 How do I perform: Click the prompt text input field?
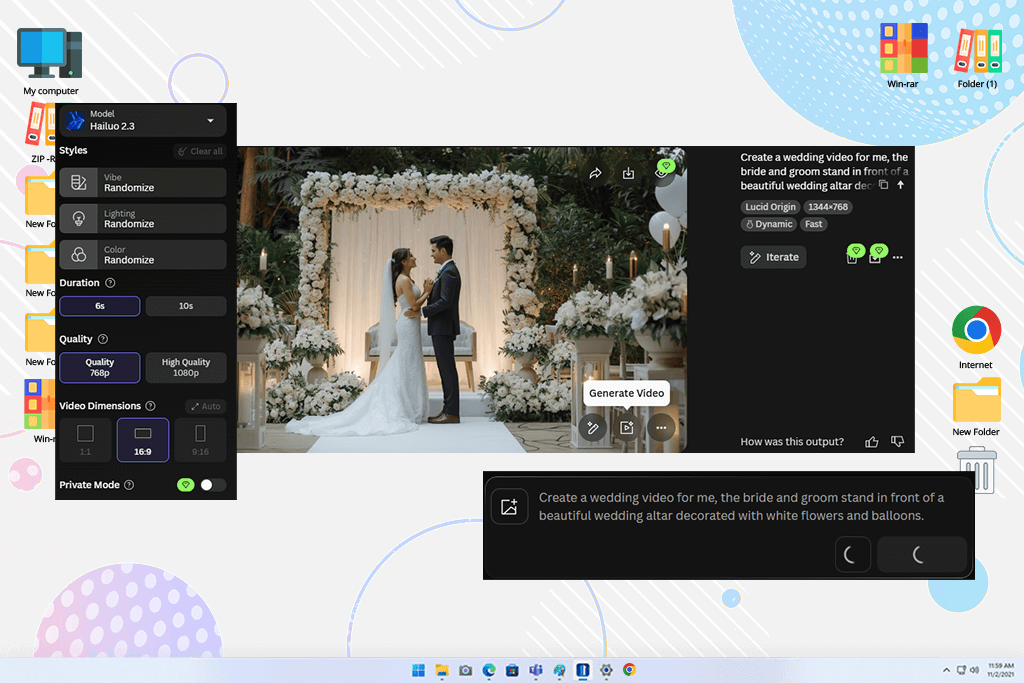coord(741,507)
